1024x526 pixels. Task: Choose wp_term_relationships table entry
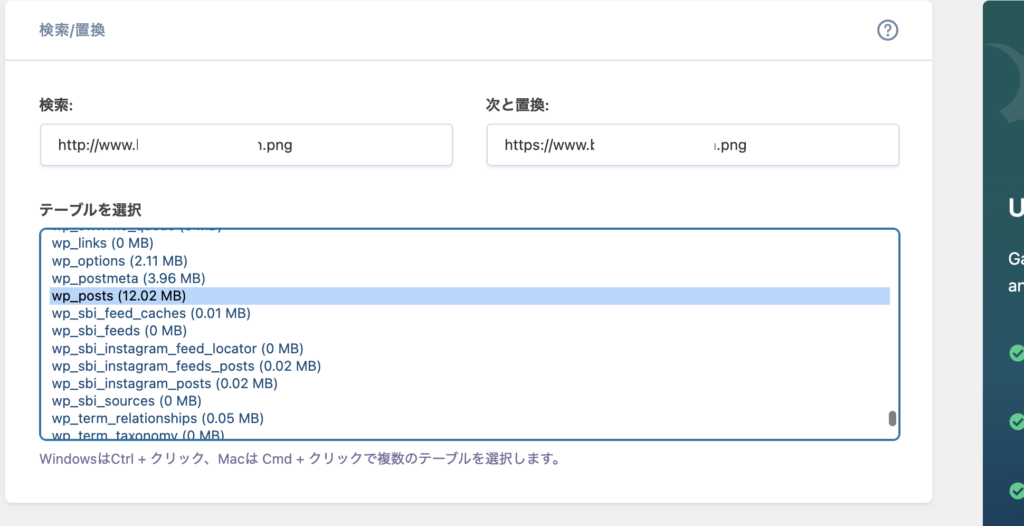pos(158,418)
